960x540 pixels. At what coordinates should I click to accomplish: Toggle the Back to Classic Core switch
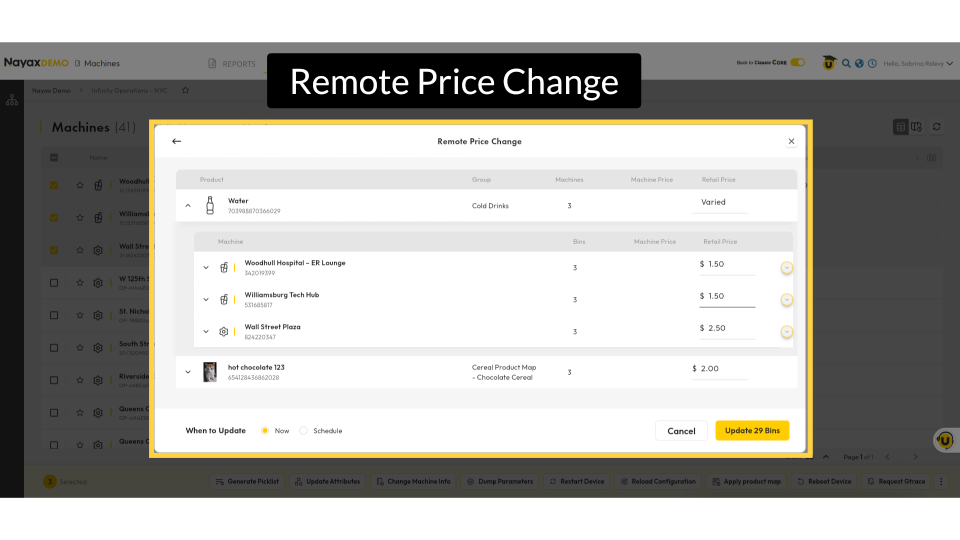tap(797, 63)
